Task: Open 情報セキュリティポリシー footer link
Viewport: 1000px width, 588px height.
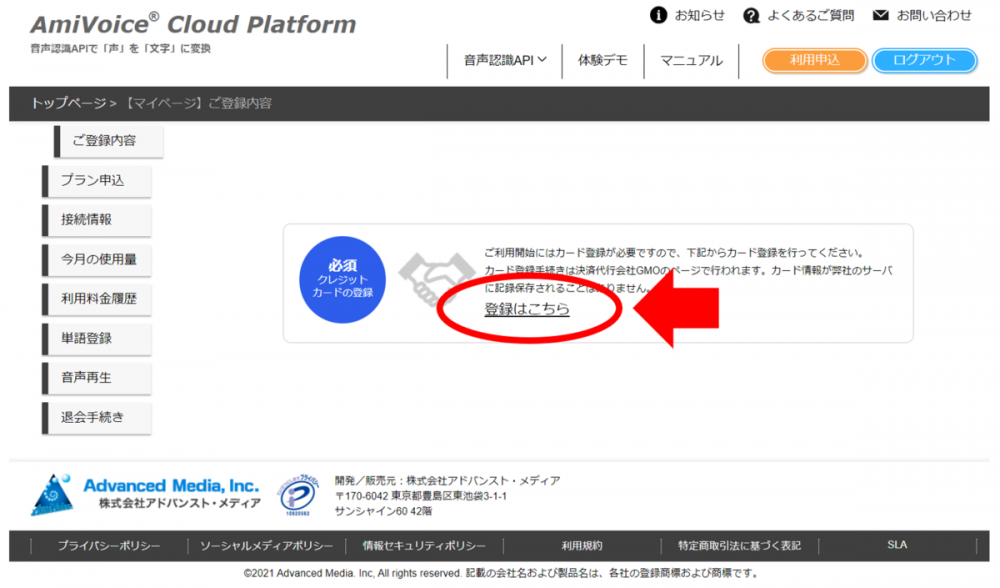Action: [424, 546]
